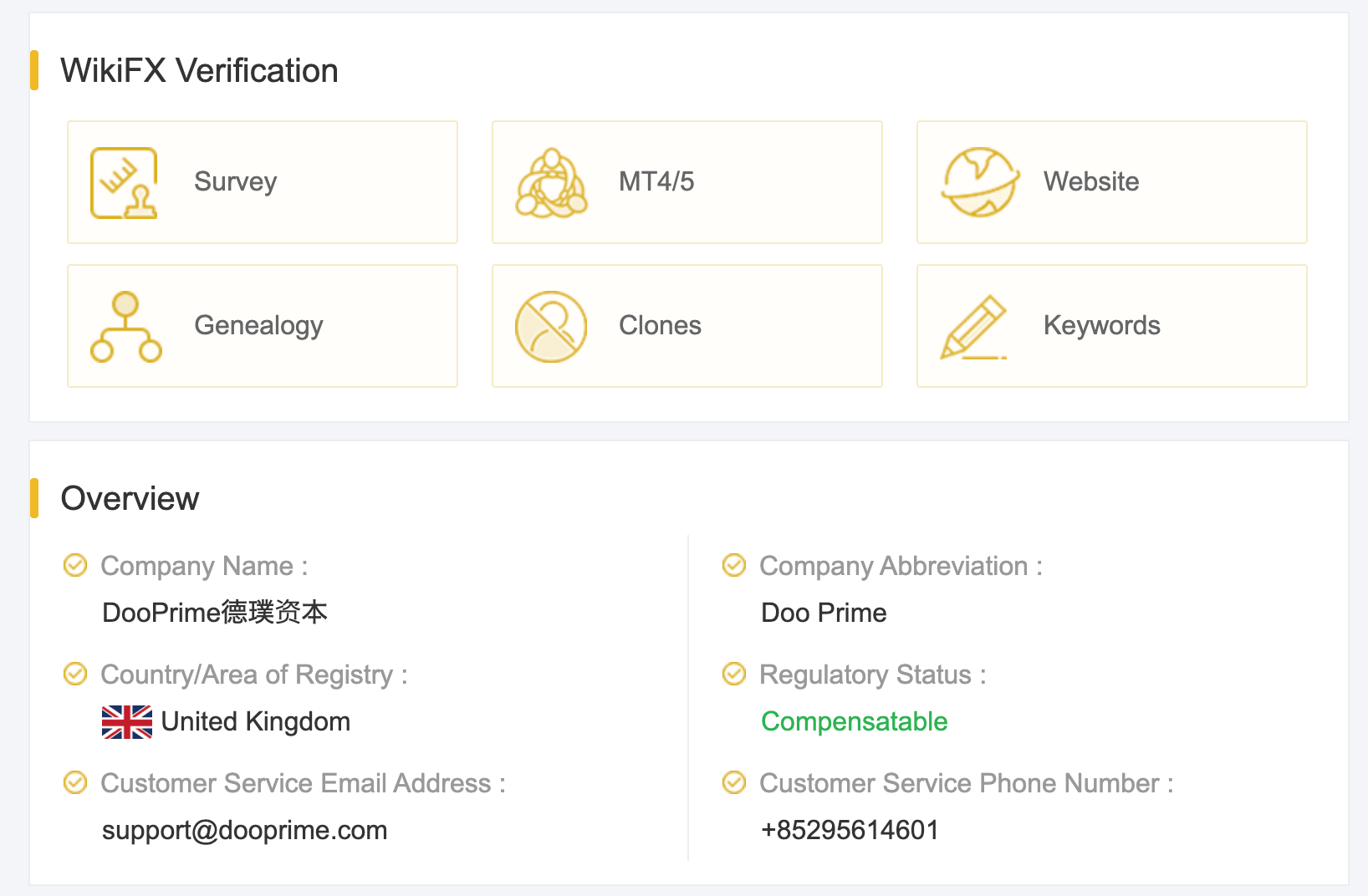The height and width of the screenshot is (896, 1368).
Task: Click the Regulatory Status label
Action: [872, 675]
